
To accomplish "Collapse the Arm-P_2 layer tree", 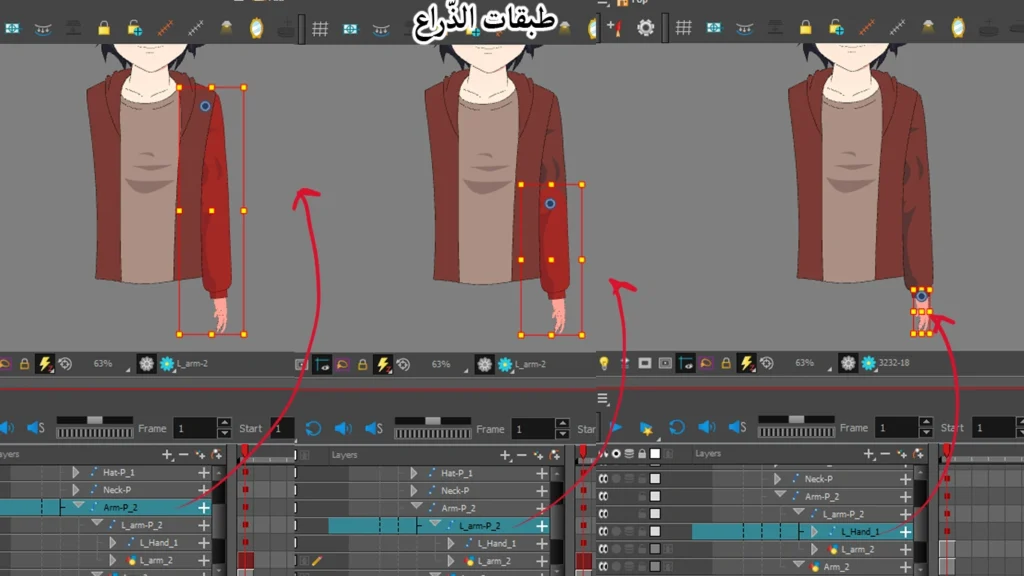I will tap(79, 506).
